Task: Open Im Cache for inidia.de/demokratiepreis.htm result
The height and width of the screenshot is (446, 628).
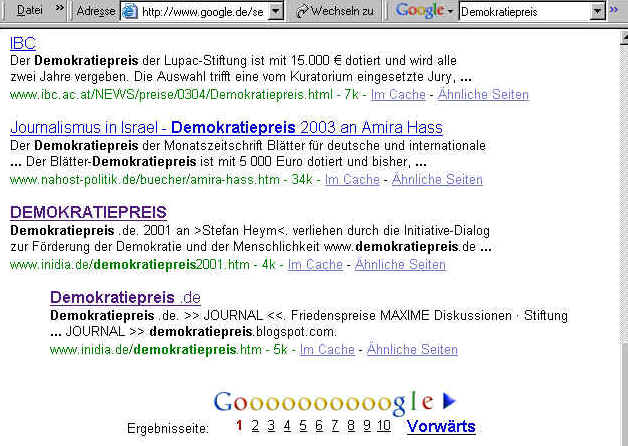Action: (x=327, y=350)
